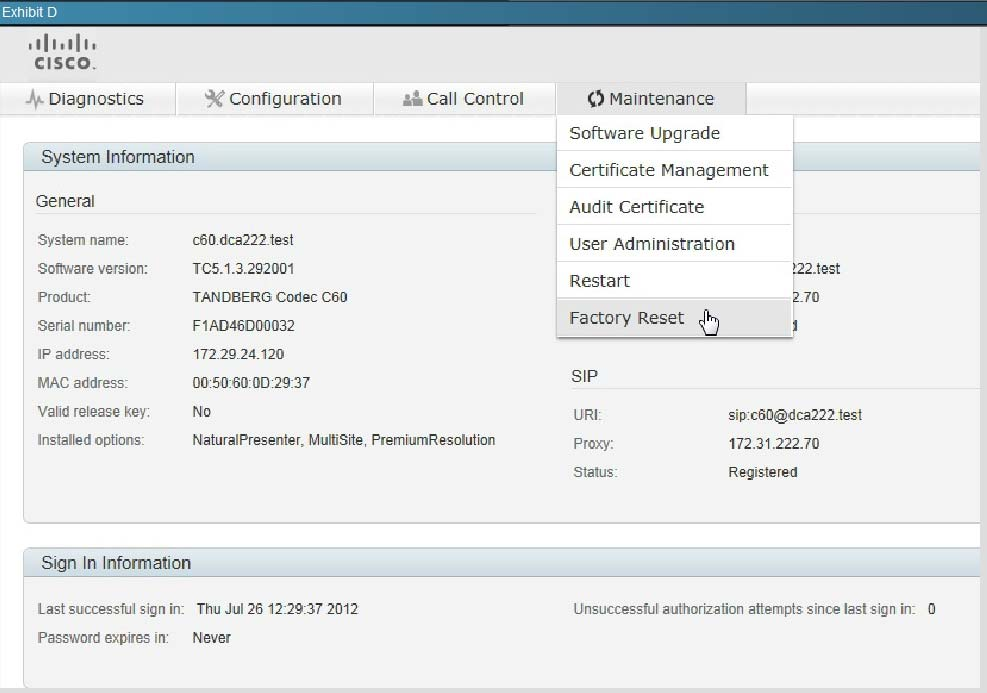Click the General section heading

point(65,201)
